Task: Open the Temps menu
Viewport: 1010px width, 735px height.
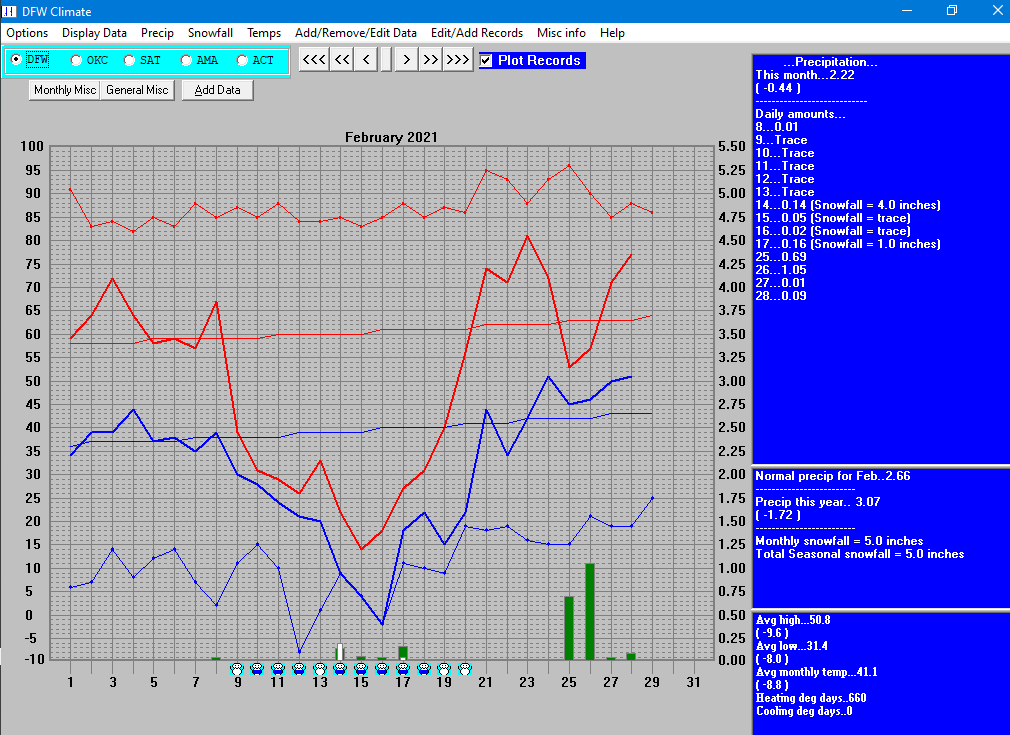Action: [x=264, y=33]
